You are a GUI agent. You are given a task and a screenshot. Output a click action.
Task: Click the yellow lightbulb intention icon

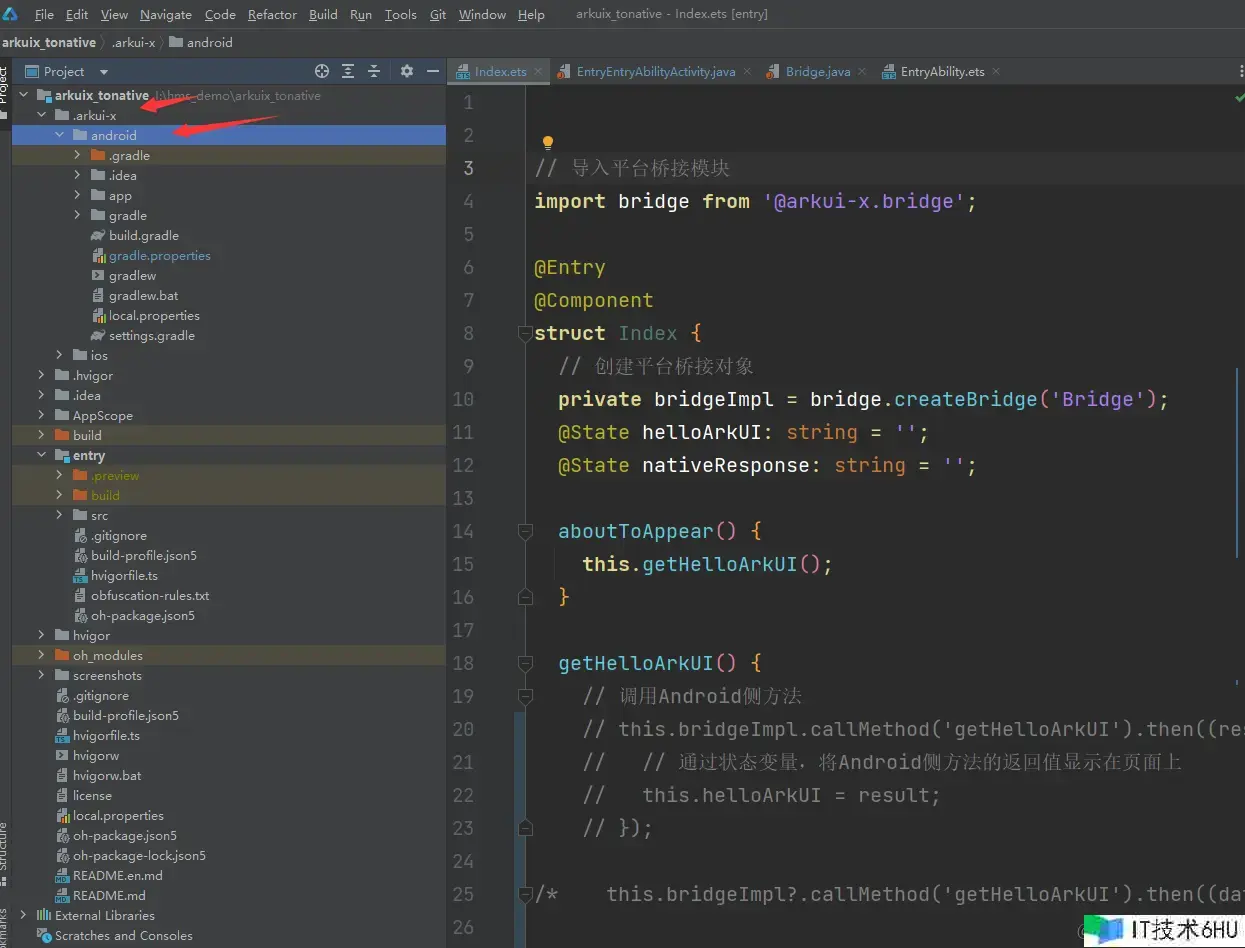point(547,142)
